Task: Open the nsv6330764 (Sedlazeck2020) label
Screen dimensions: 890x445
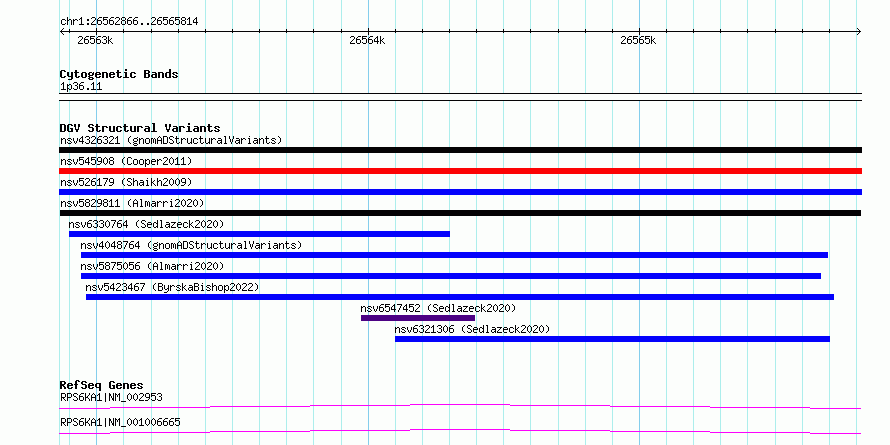Action: tap(146, 224)
